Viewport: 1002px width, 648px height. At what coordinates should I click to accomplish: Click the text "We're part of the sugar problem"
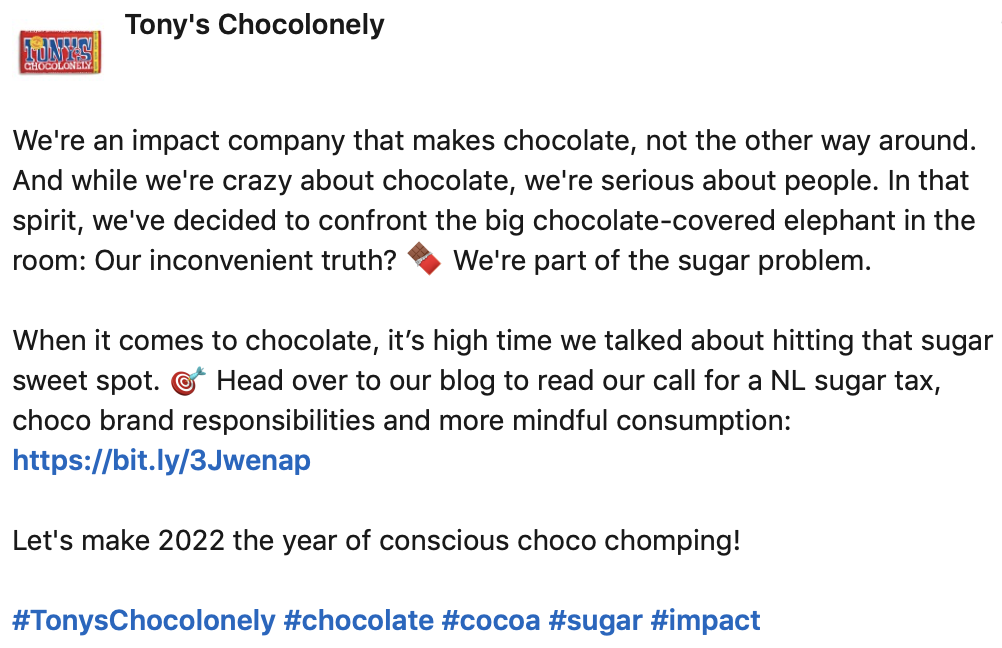click(662, 261)
